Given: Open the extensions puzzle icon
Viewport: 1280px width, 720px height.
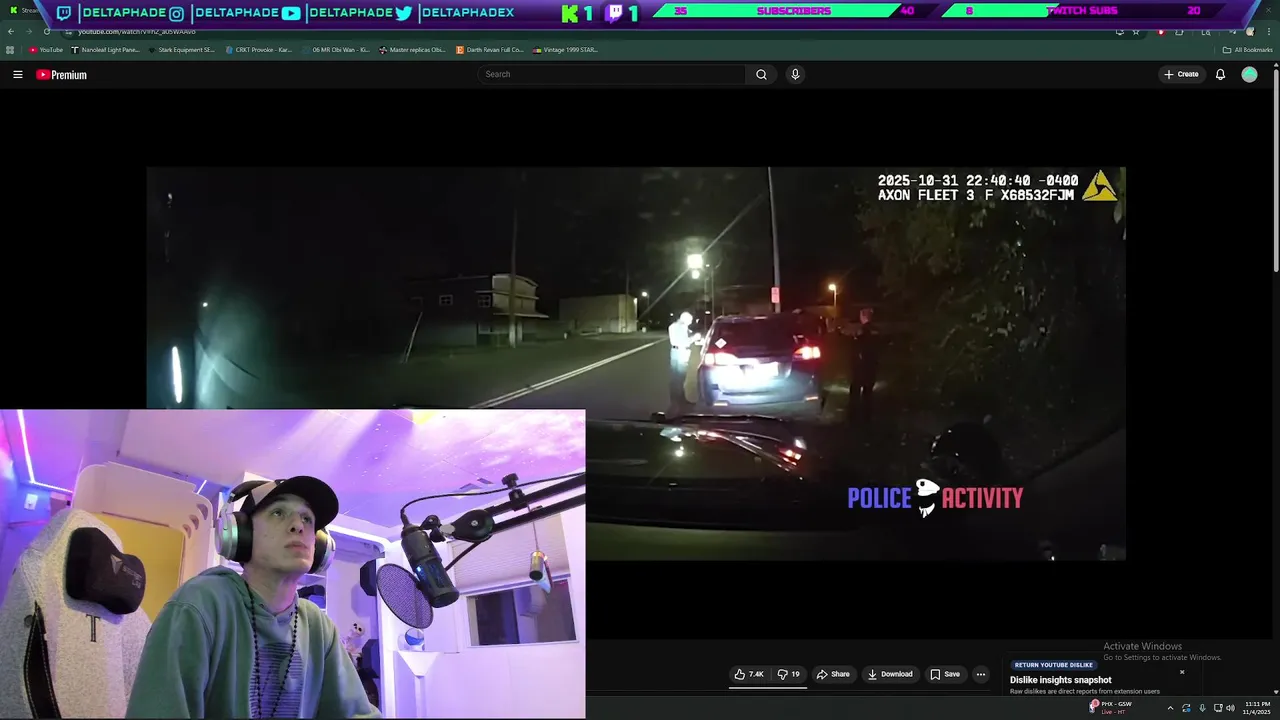Looking at the screenshot, I should tap(1179, 32).
